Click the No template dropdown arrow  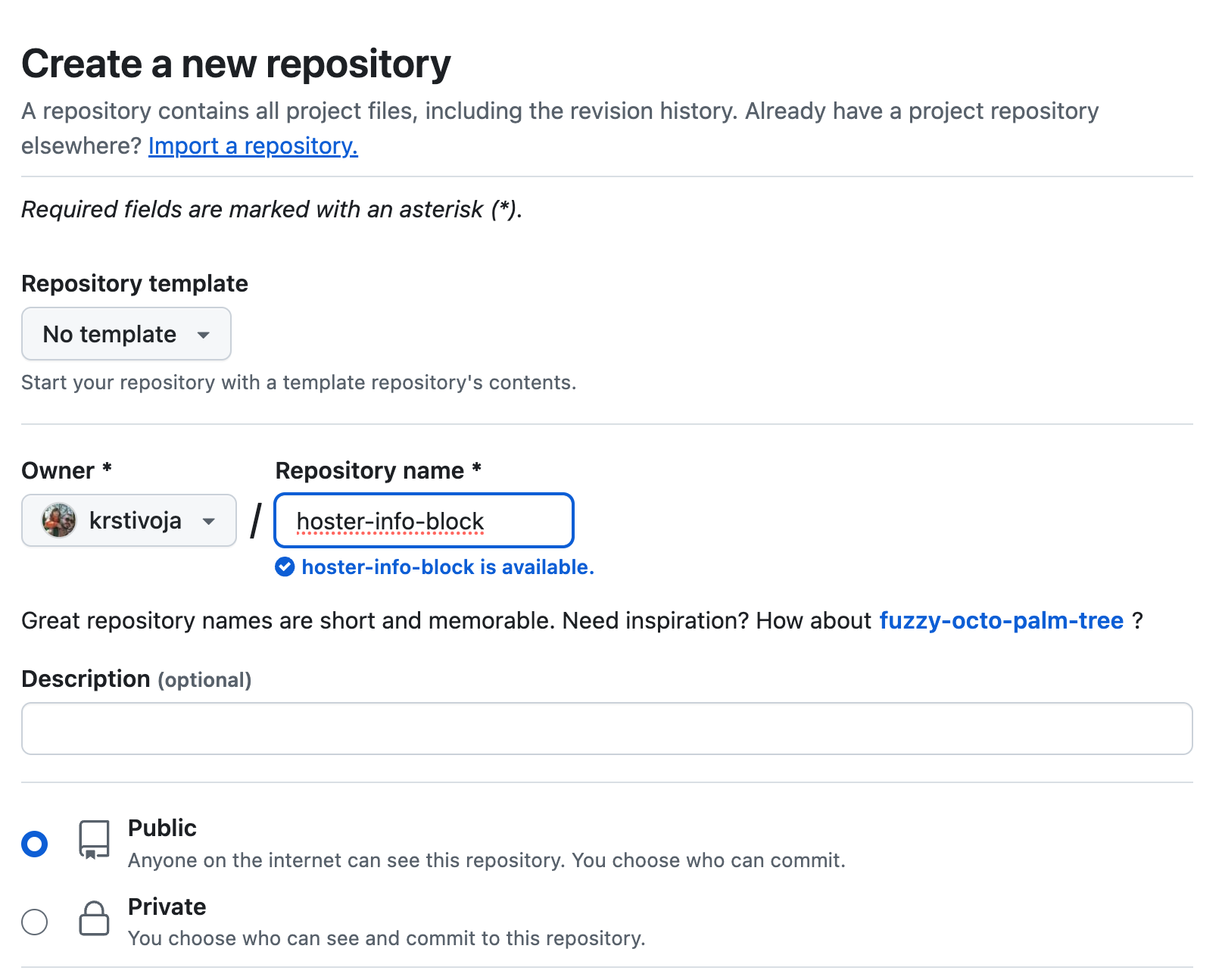(x=203, y=335)
